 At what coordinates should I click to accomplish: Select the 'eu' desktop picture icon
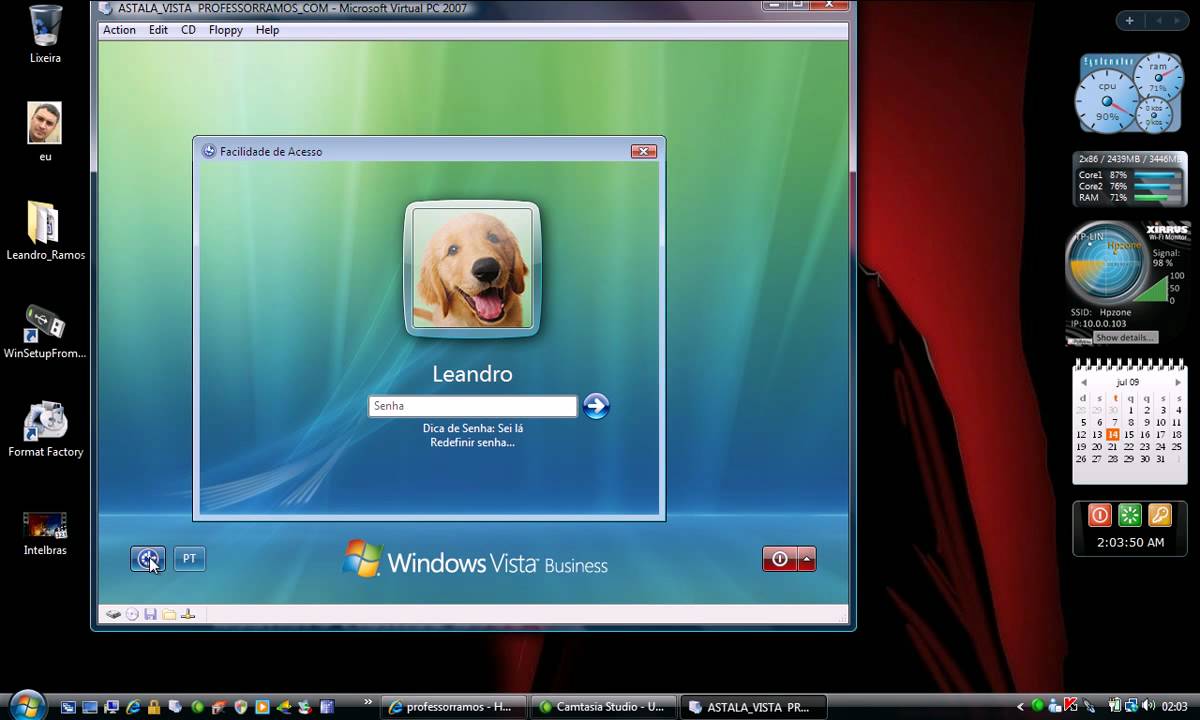45,132
